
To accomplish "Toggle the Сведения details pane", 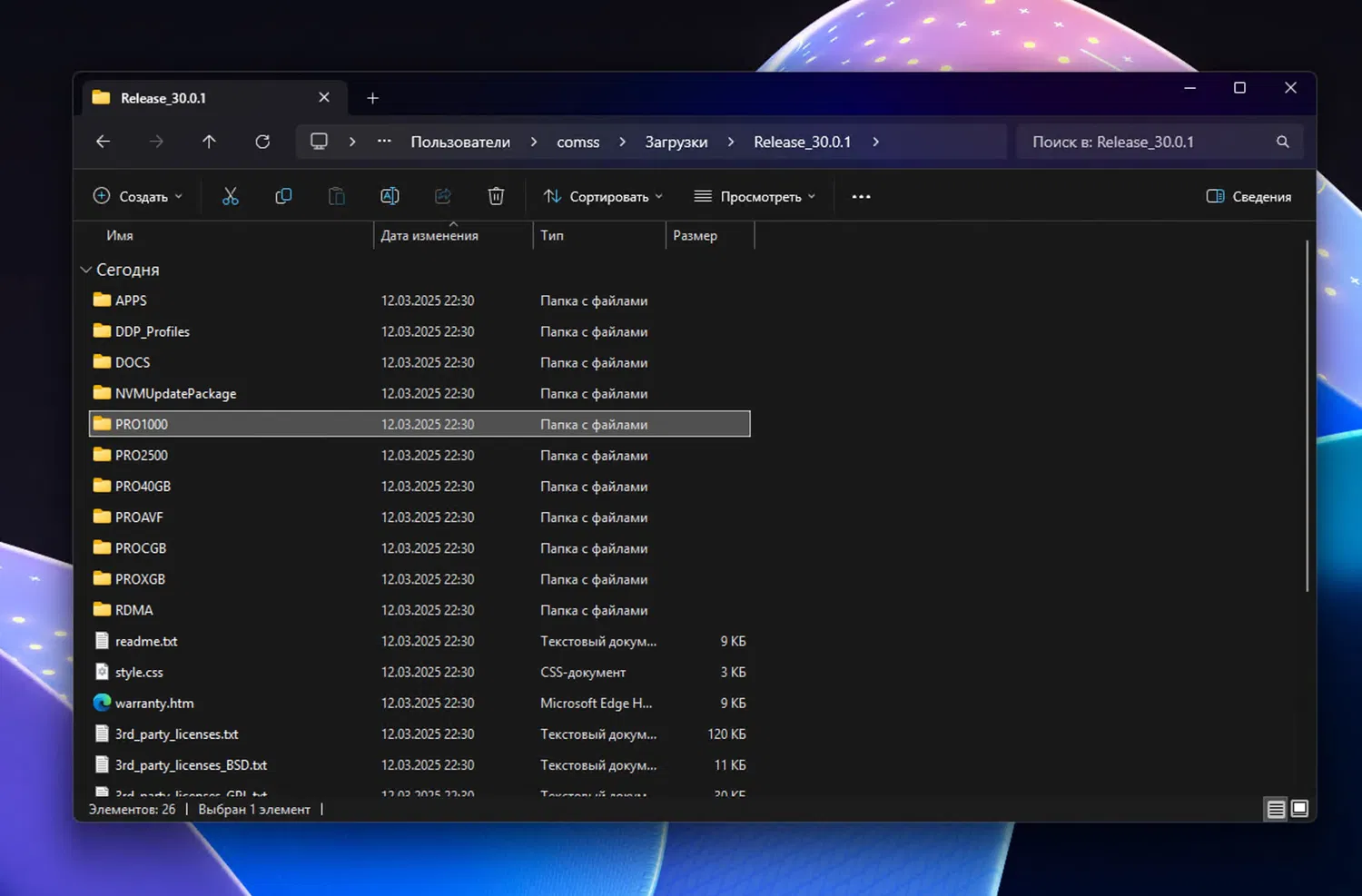I will coord(1248,196).
